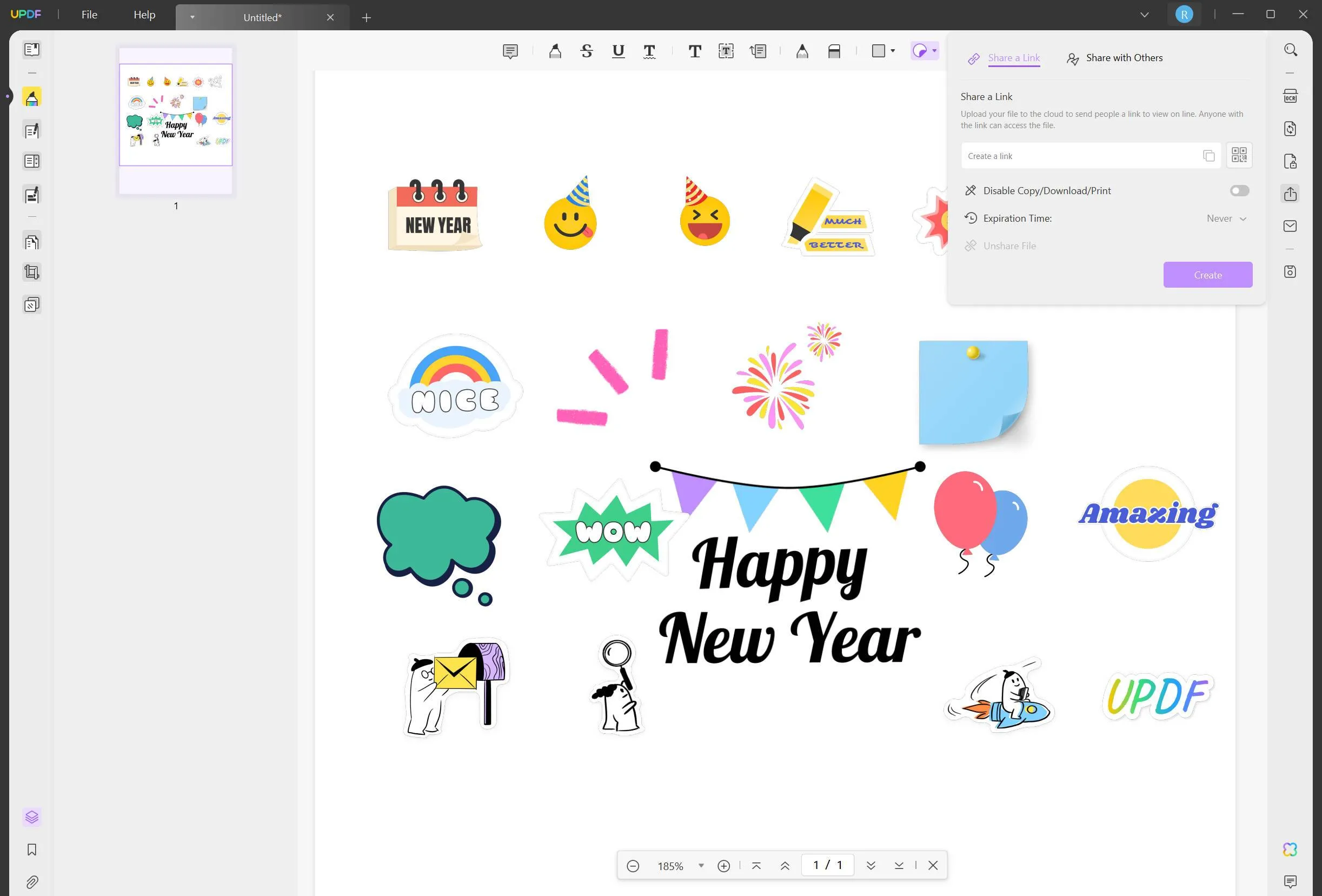
Task: Open the File menu
Action: coord(89,15)
